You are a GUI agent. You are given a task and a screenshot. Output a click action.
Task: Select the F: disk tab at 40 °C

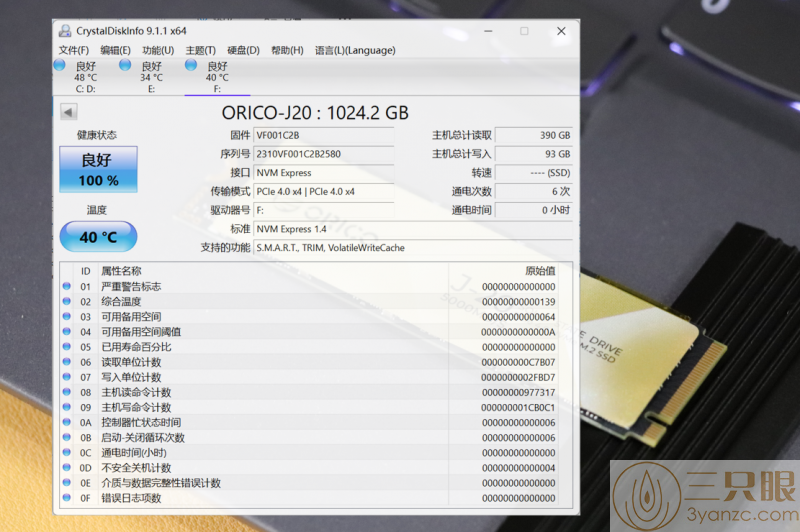217,77
